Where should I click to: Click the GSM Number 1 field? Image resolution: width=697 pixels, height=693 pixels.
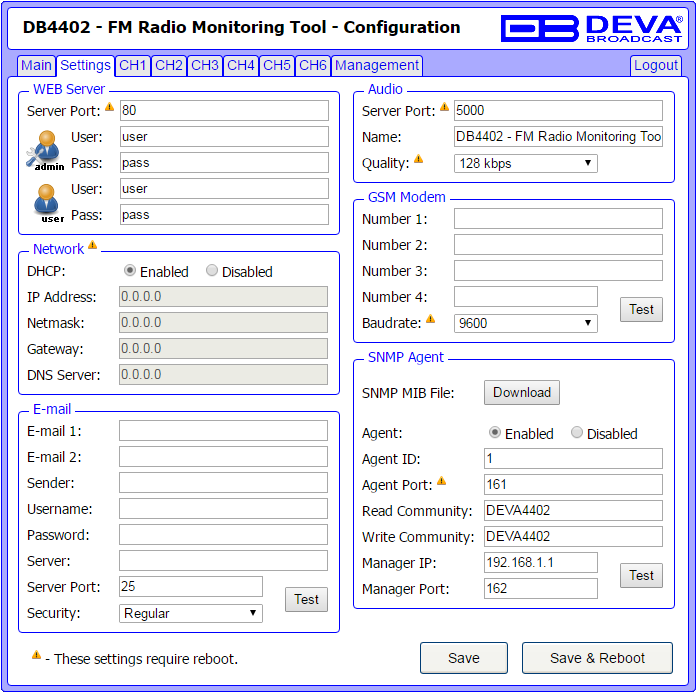point(558,219)
